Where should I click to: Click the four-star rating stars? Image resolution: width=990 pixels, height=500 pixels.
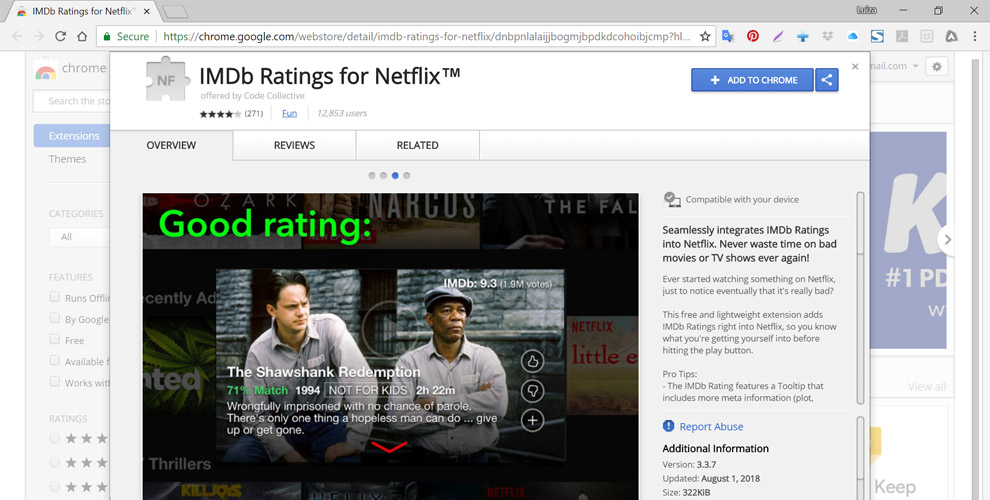(220, 114)
